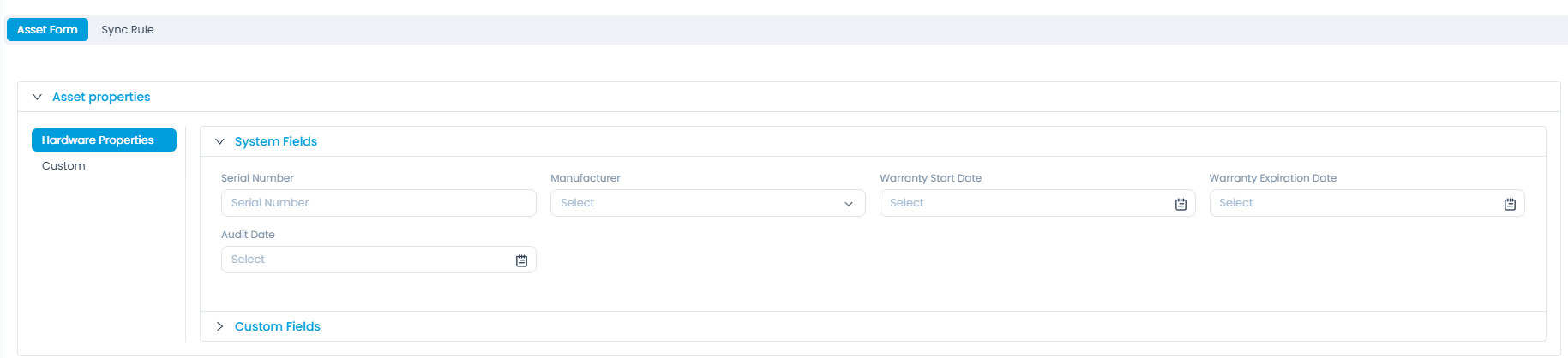Open the Warranty Start Date calendar icon
This screenshot has height=358, width=1568.
click(1181, 204)
